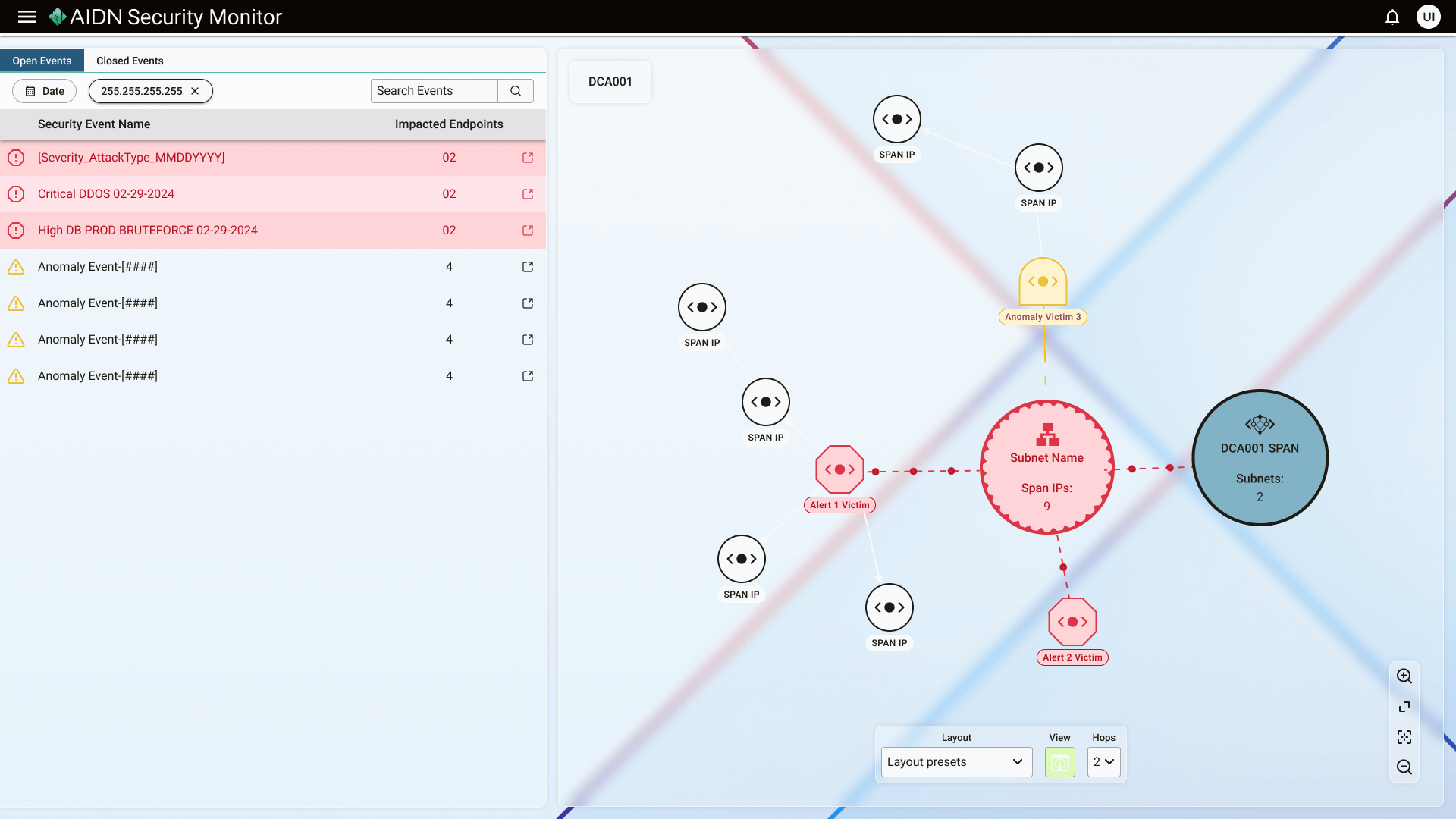Image resolution: width=1456 pixels, height=819 pixels.
Task: Click the zoom out magnifier icon
Action: [x=1404, y=767]
